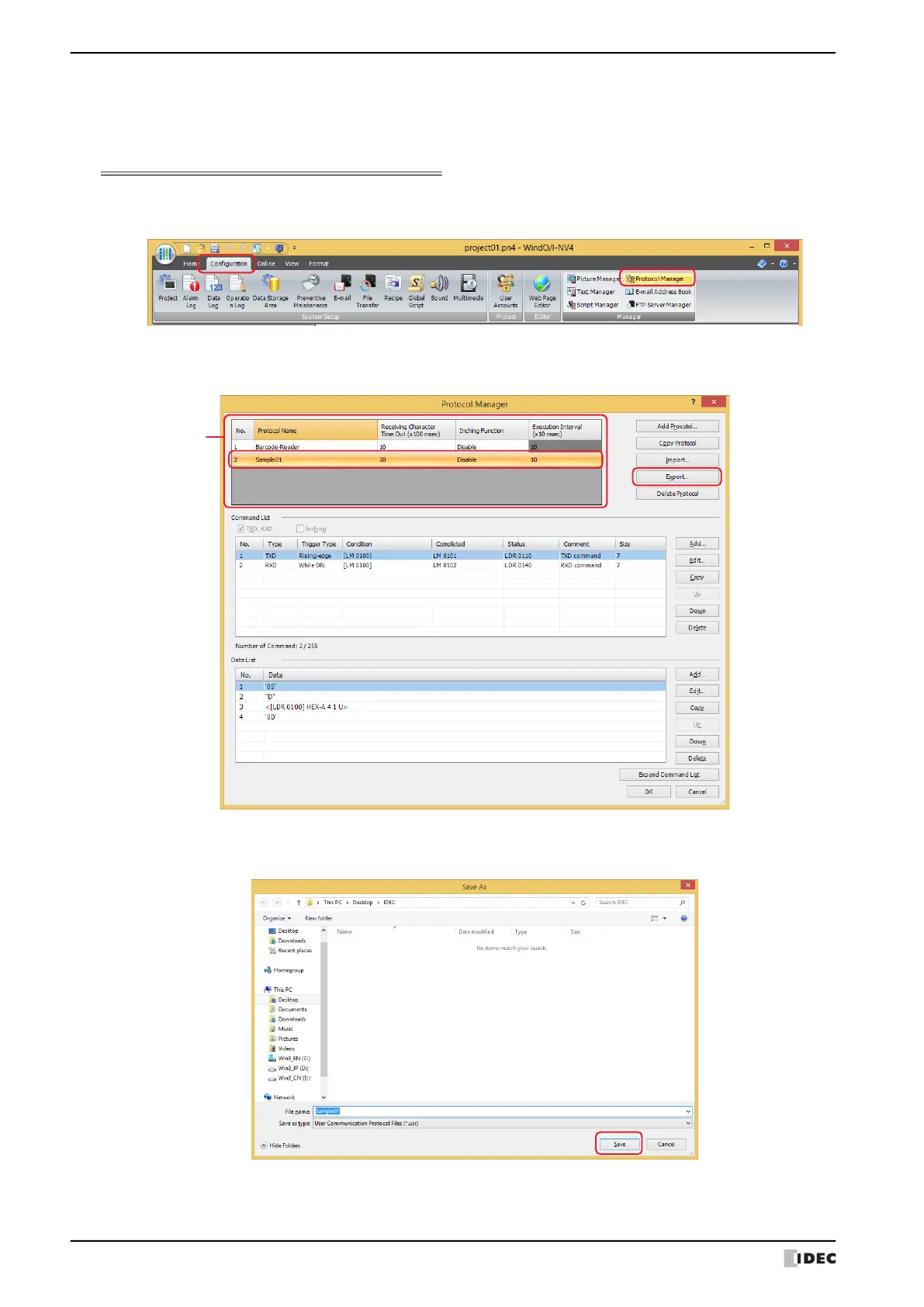924x1307 pixels.
Task: Select Network in the navigation tree
Action: (279, 1097)
